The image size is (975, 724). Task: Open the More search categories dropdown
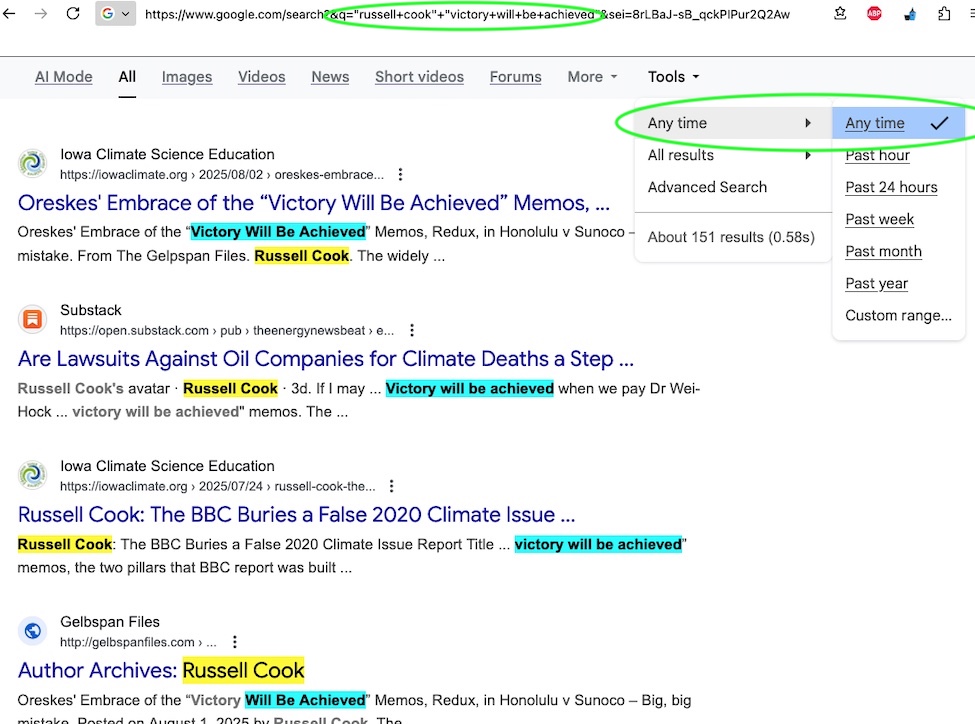click(x=592, y=77)
